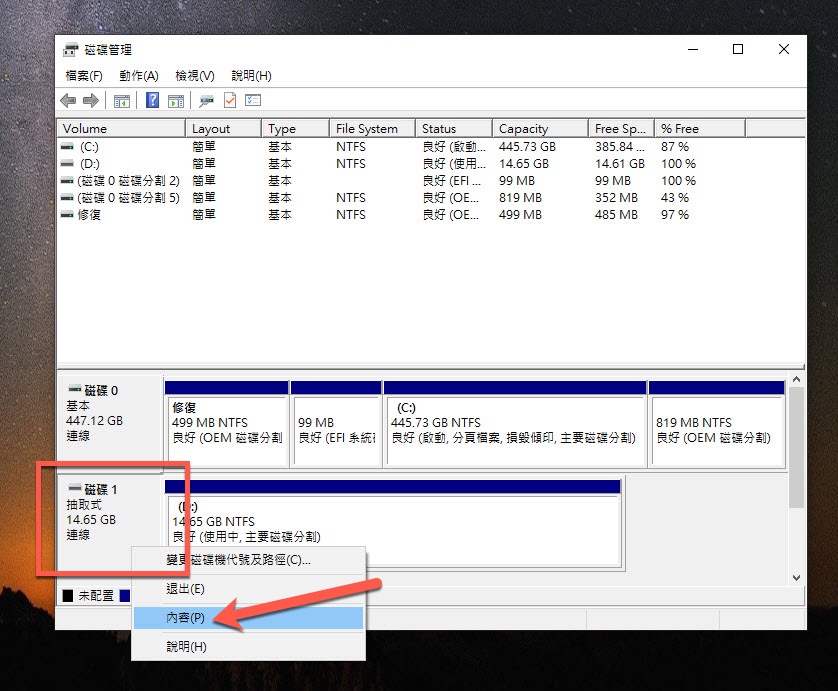Click the settings list icon at toolbar end

(253, 100)
